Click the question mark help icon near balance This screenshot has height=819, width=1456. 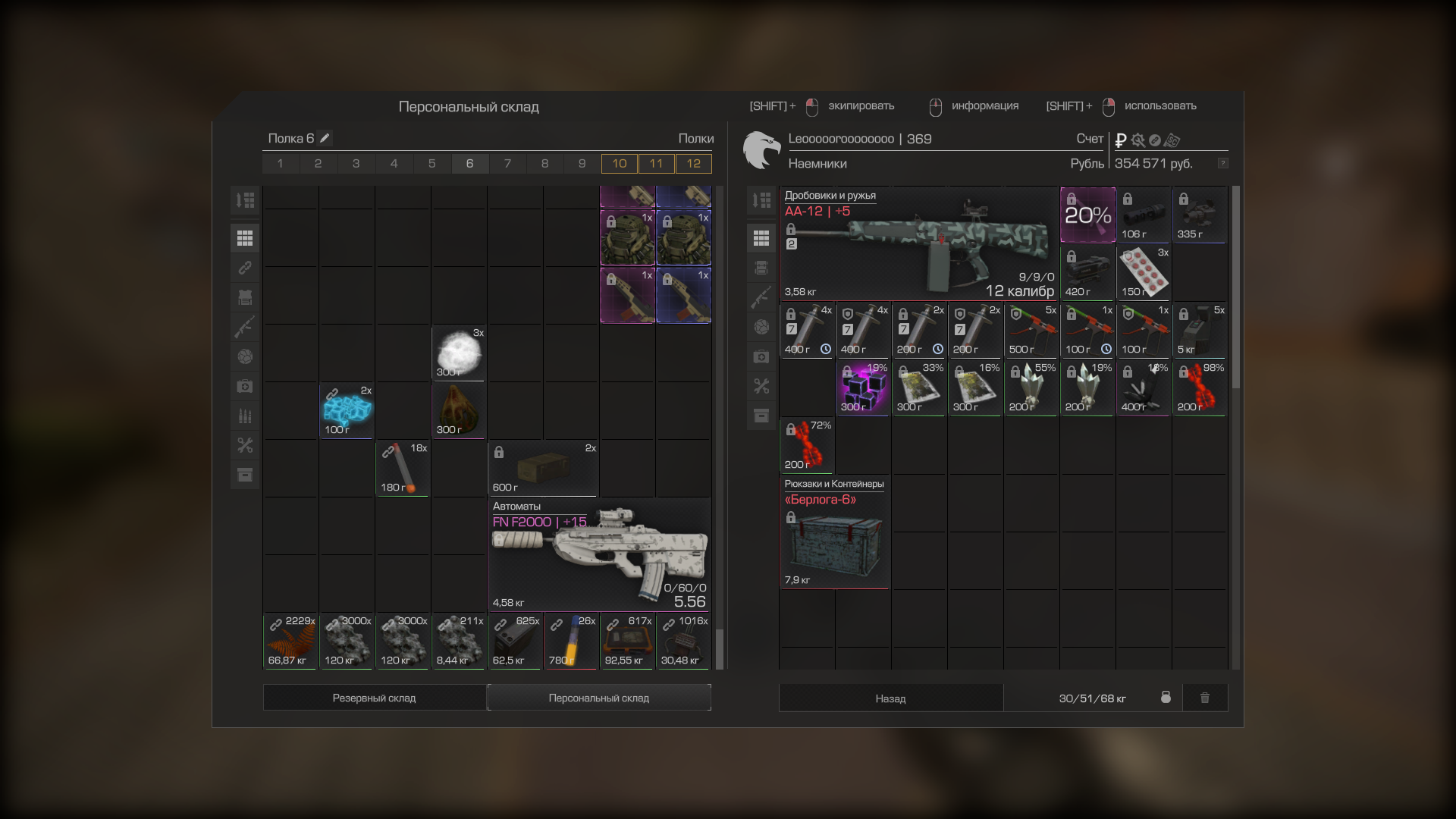pos(1222,163)
